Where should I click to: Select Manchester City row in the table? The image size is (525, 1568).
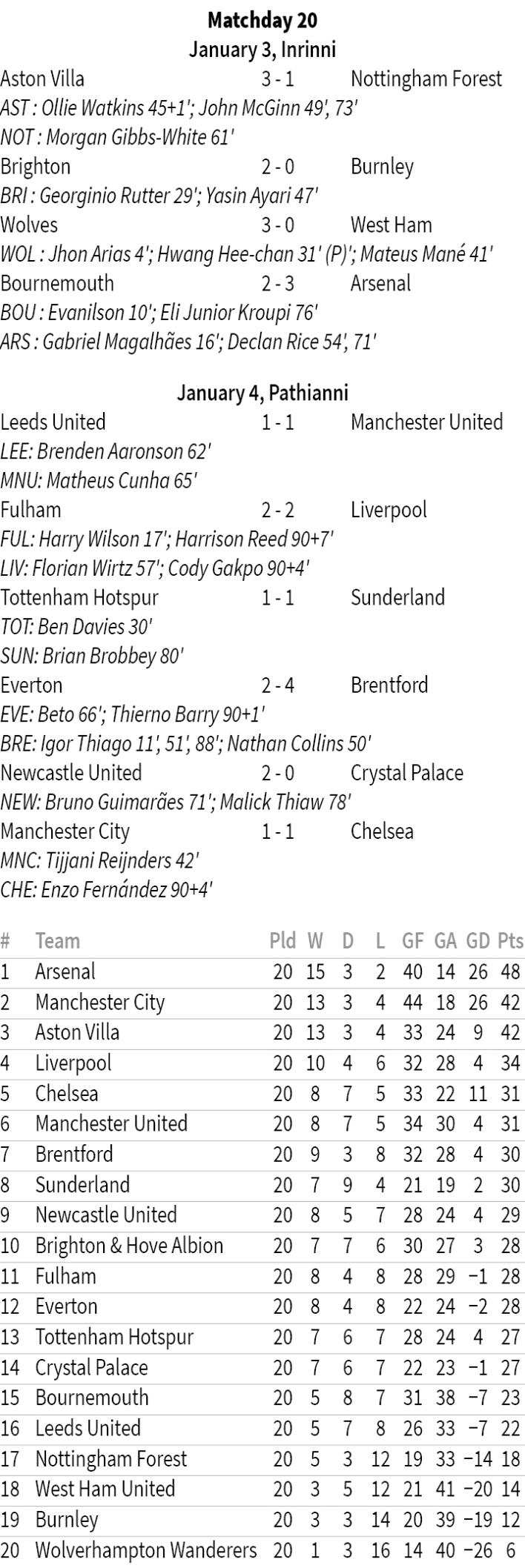(99, 1003)
